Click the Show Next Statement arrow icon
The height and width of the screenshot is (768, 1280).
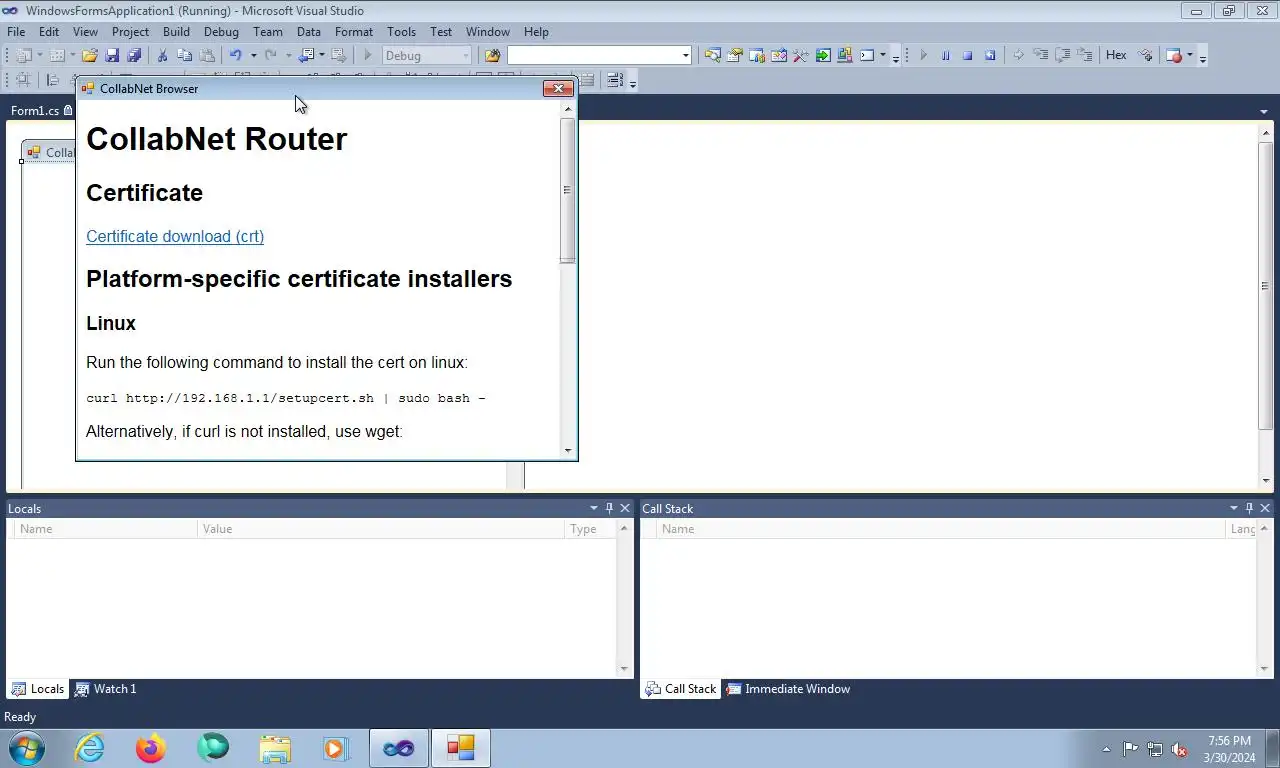pyautogui.click(x=1018, y=56)
